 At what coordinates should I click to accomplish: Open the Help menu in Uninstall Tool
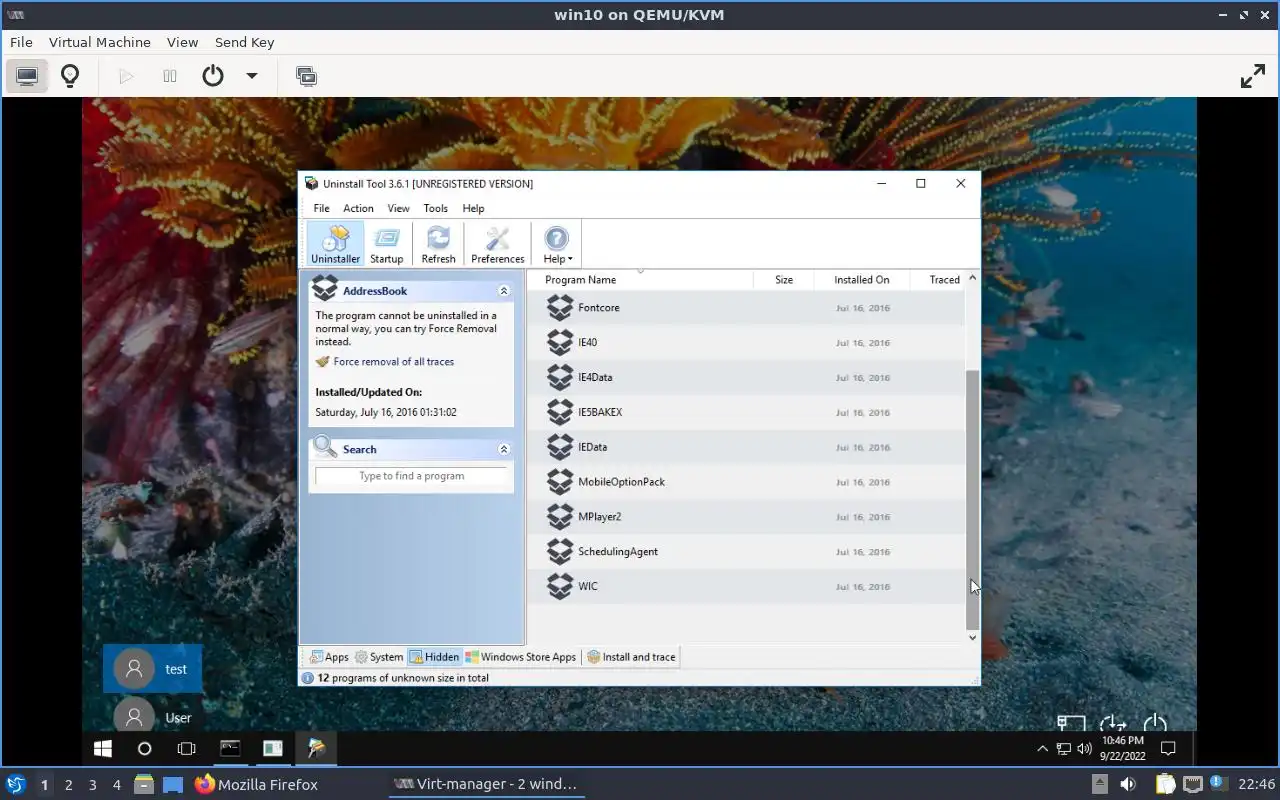[473, 208]
